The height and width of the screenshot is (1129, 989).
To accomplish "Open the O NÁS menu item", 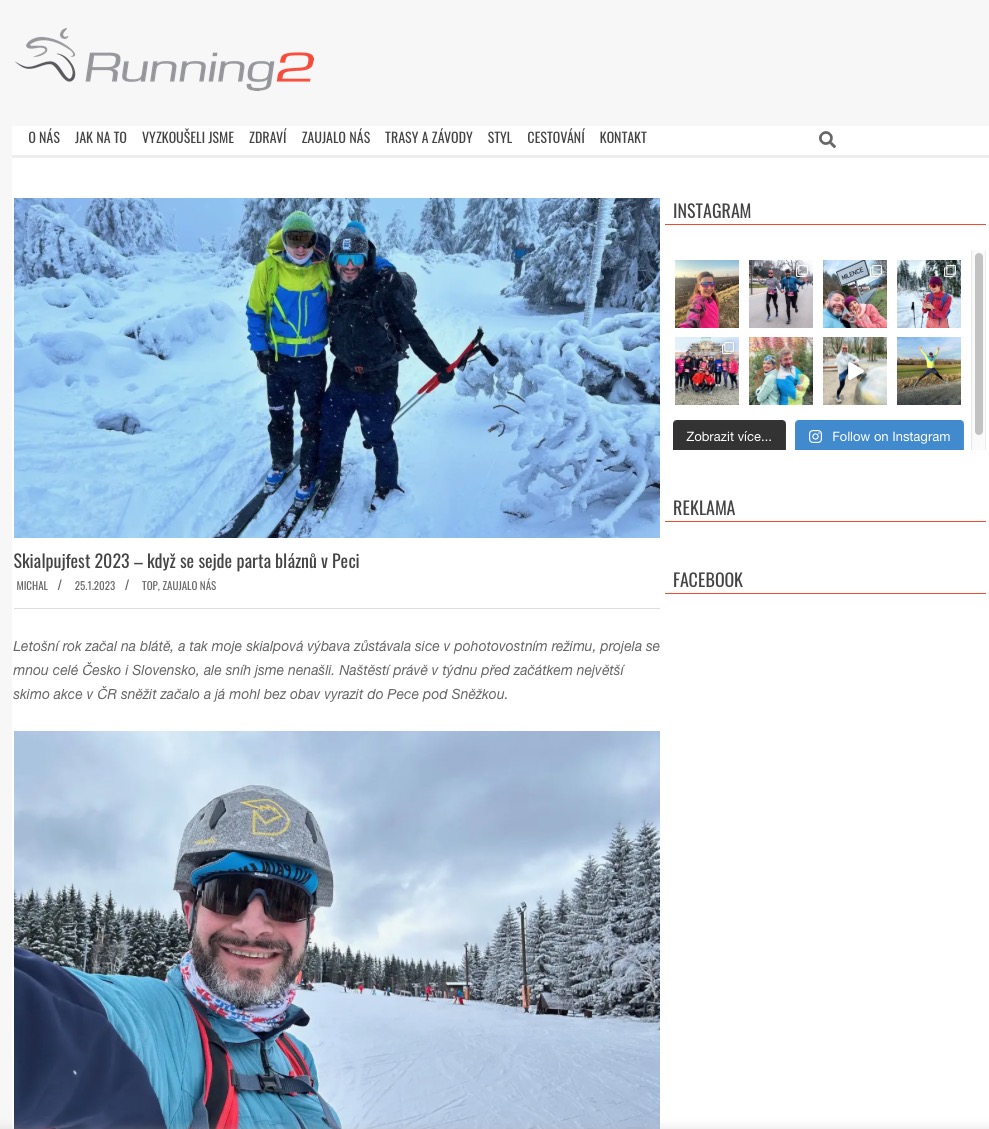I will (44, 138).
